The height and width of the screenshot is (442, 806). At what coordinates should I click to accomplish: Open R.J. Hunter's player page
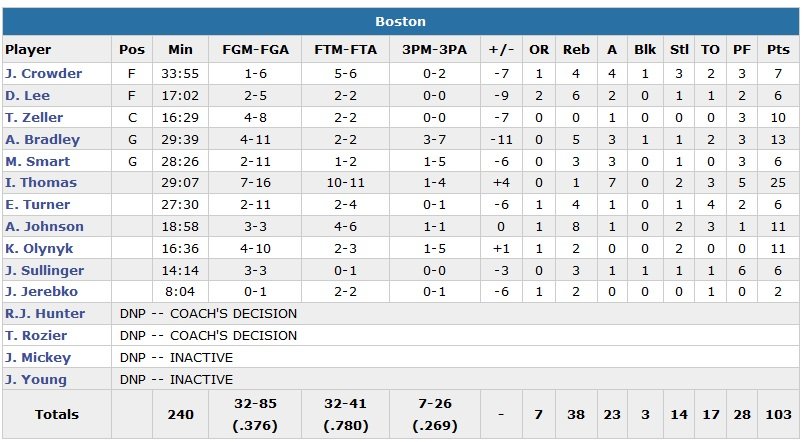pyautogui.click(x=45, y=314)
